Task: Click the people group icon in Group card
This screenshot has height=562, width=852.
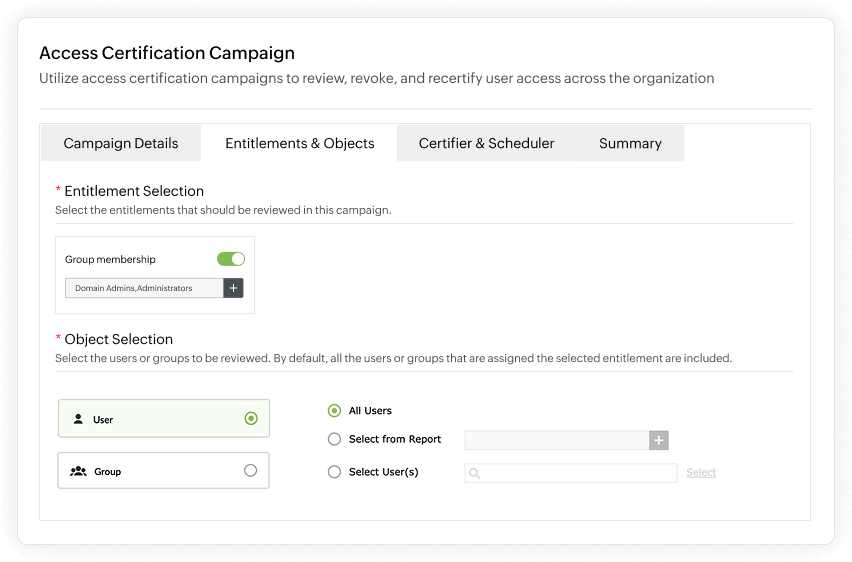Action: (78, 471)
